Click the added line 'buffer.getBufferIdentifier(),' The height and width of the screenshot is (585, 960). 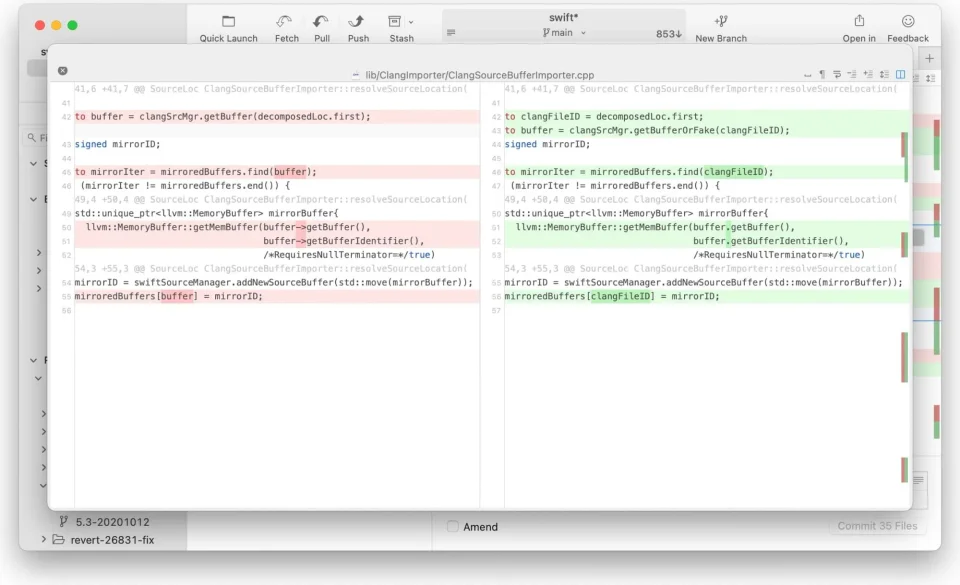(705, 241)
